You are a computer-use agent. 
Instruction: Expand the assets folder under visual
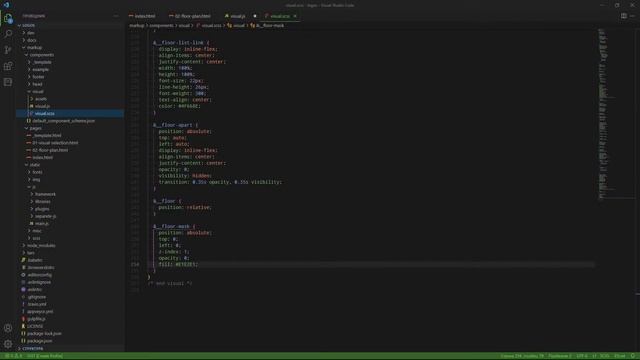(x=41, y=99)
